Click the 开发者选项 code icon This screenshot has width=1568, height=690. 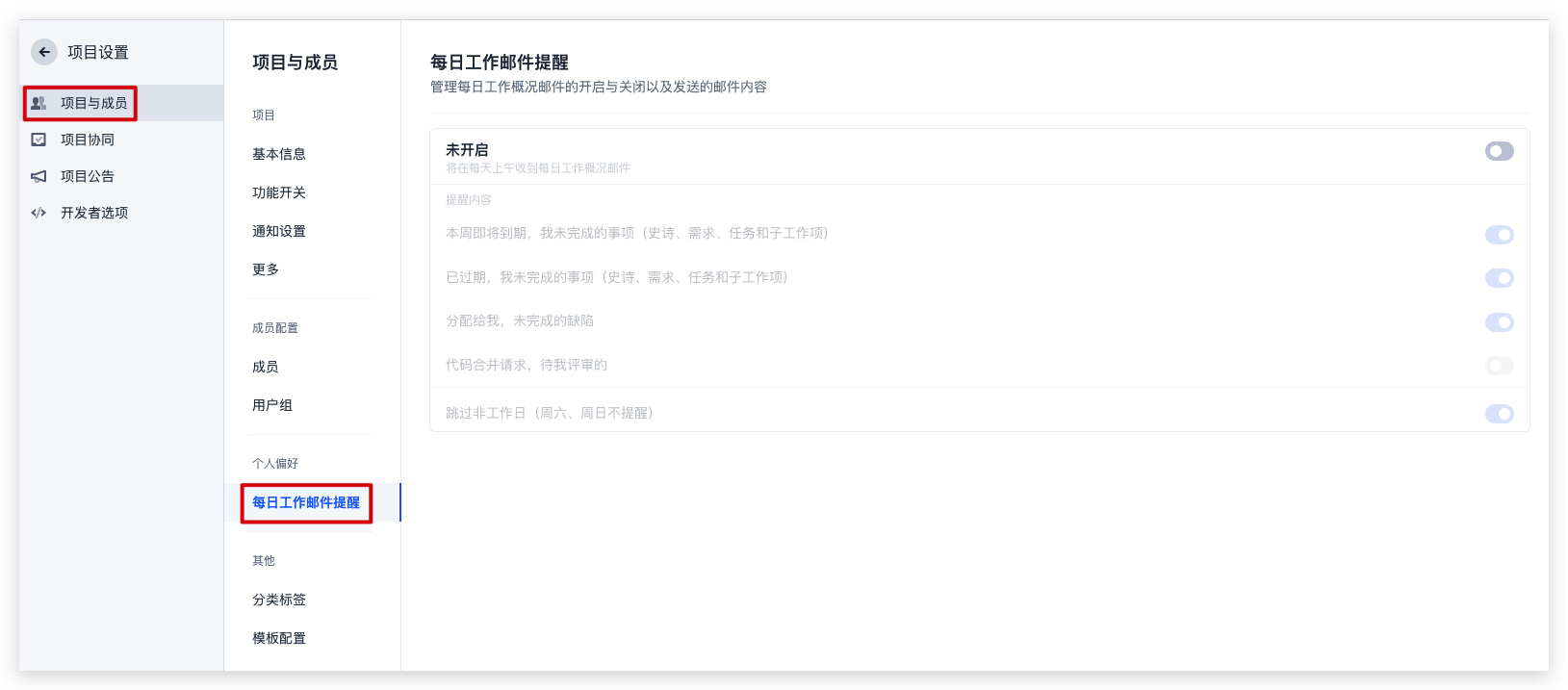pyautogui.click(x=39, y=213)
